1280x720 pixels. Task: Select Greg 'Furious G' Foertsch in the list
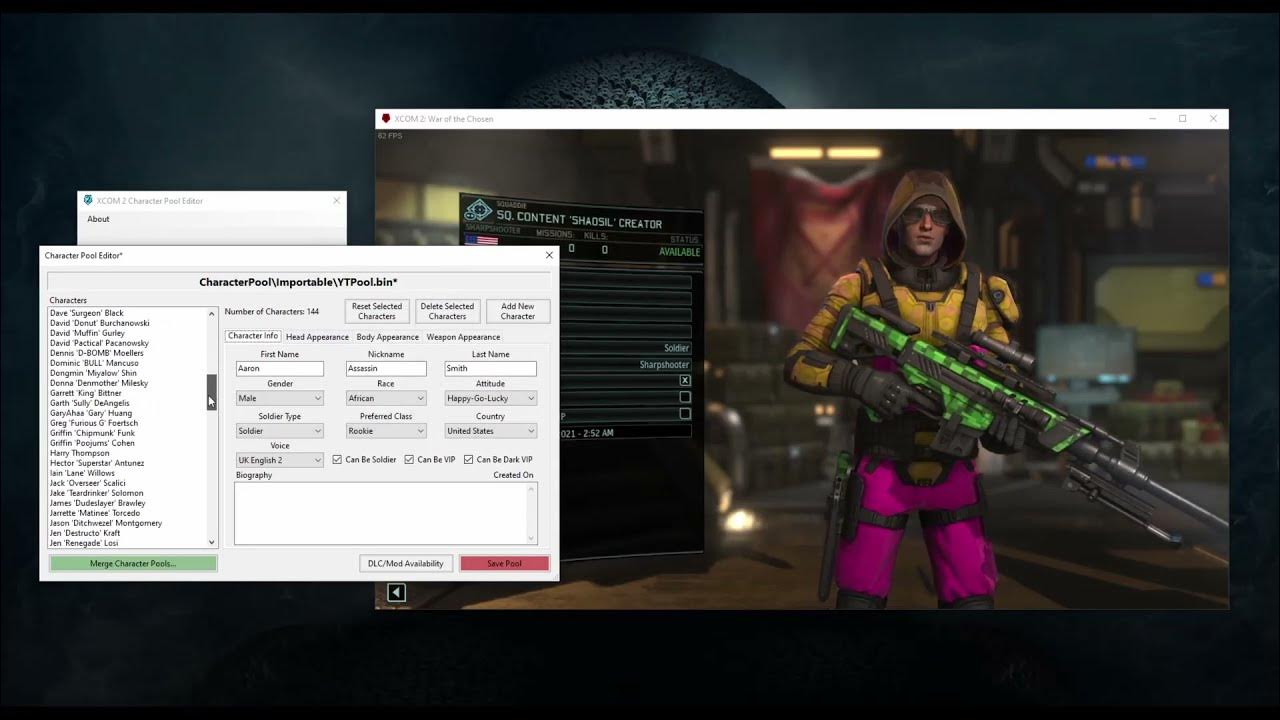coord(94,423)
